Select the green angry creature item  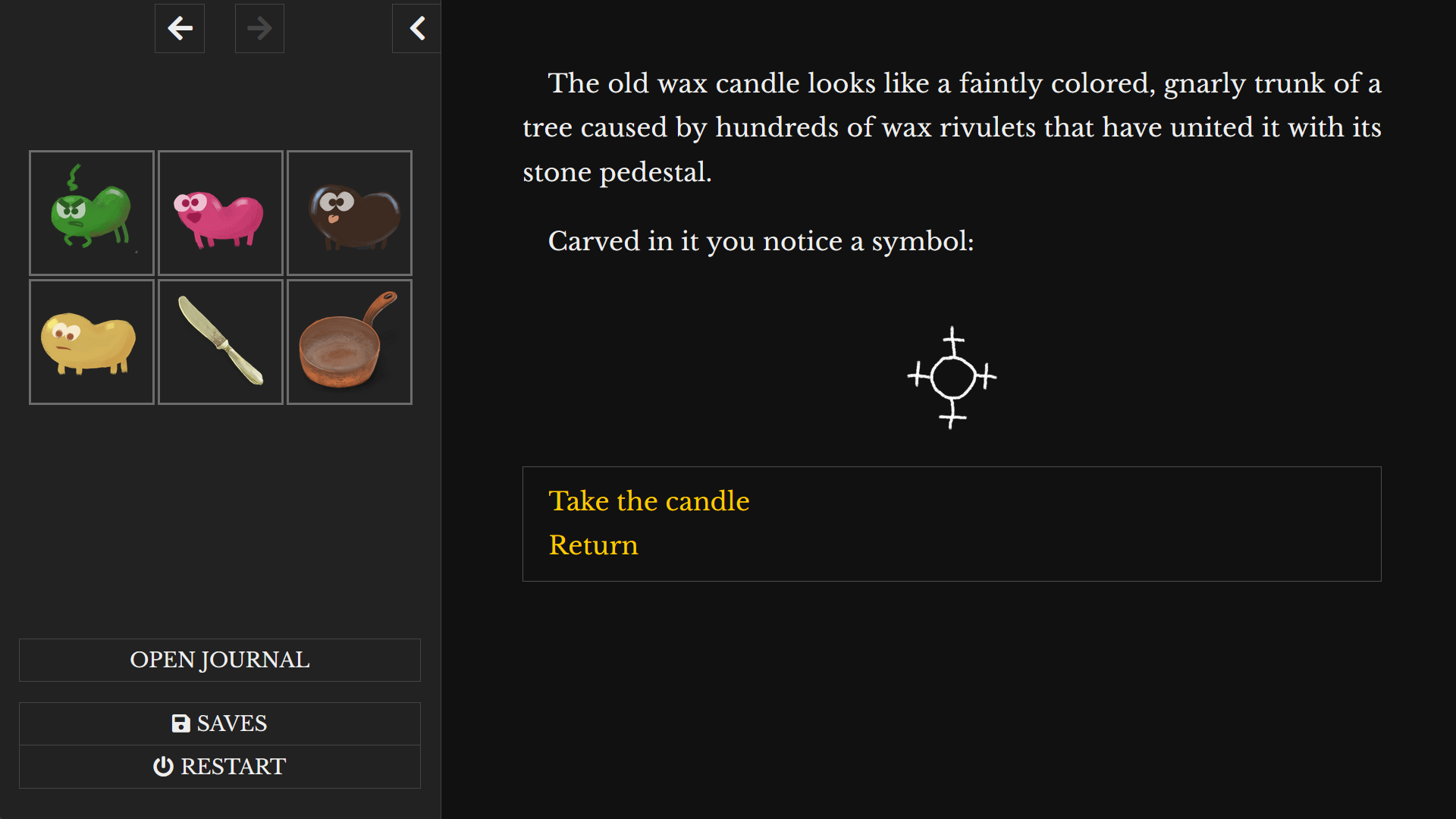tap(92, 213)
